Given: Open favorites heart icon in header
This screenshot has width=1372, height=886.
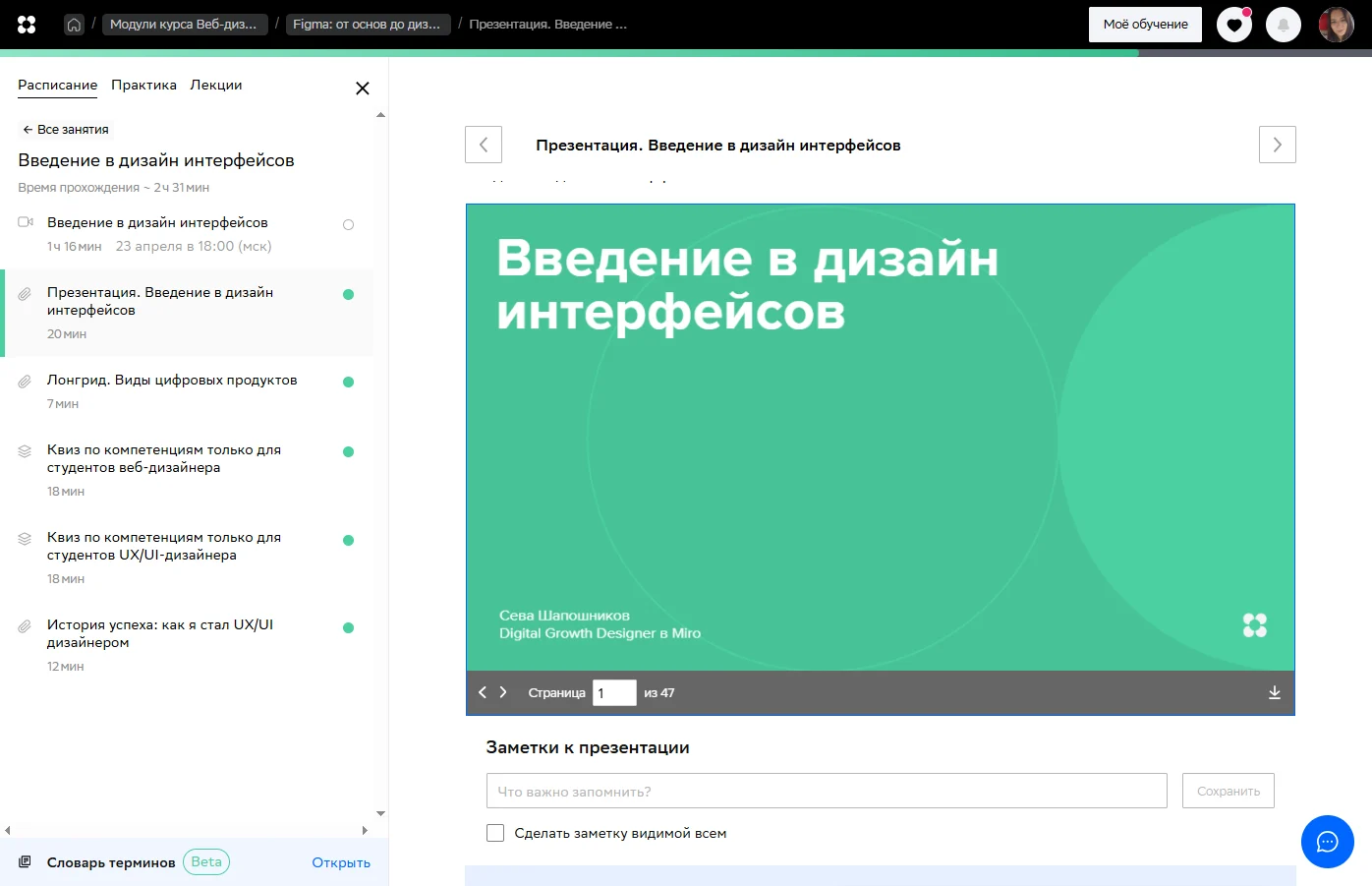Looking at the screenshot, I should pos(1234,25).
